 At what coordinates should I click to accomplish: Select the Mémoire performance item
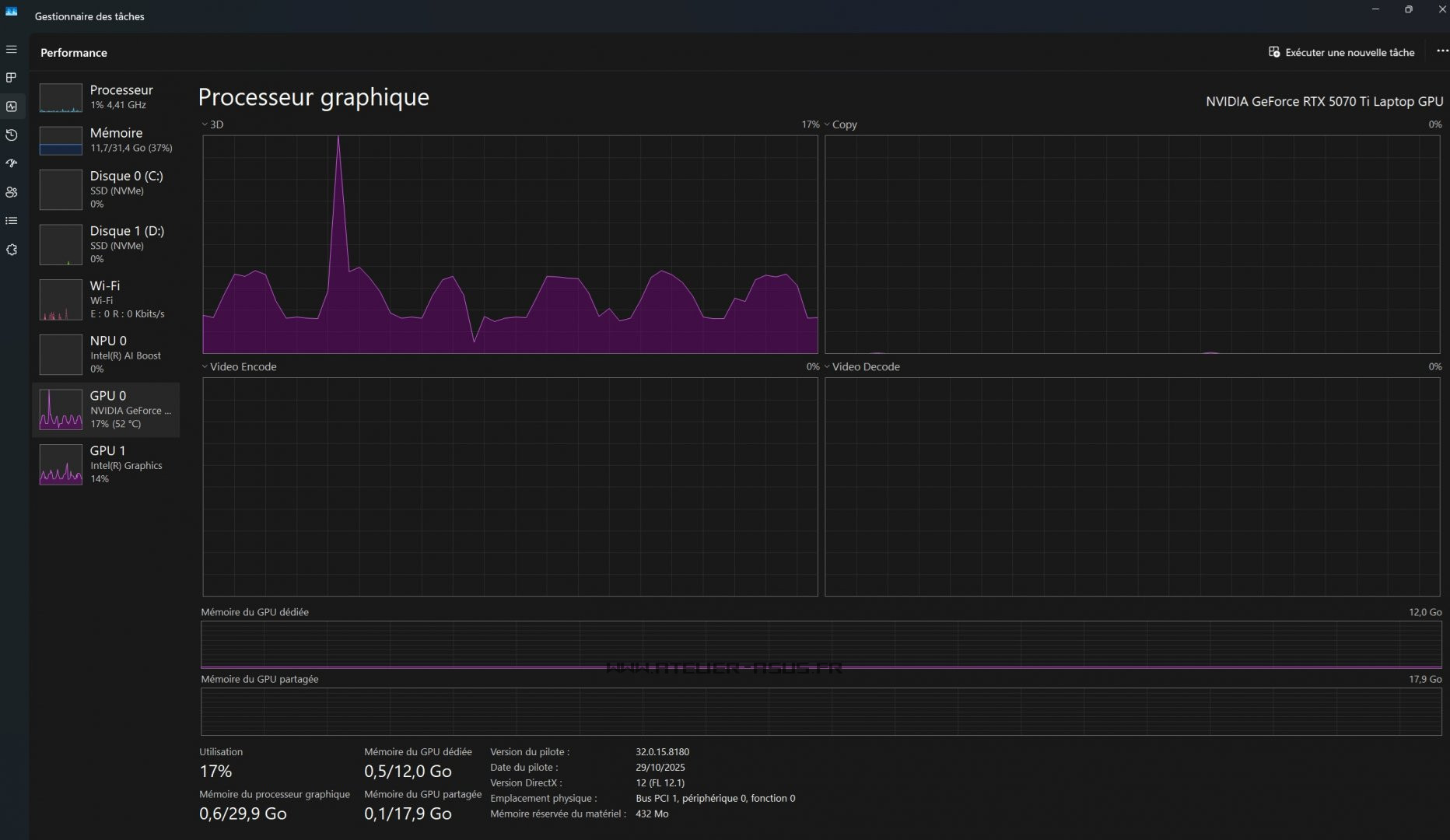(106, 140)
